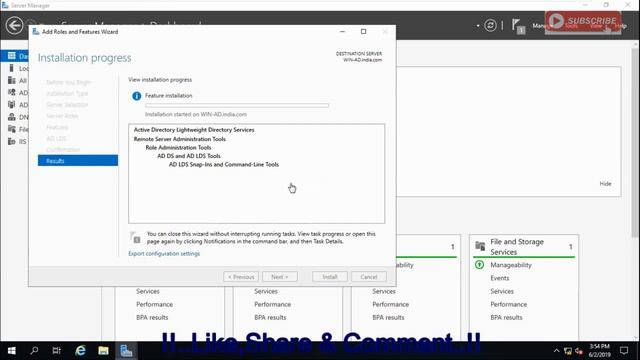Click Role Administration Tools entry
Viewport: 640px width, 360px height.
pyautogui.click(x=178, y=147)
